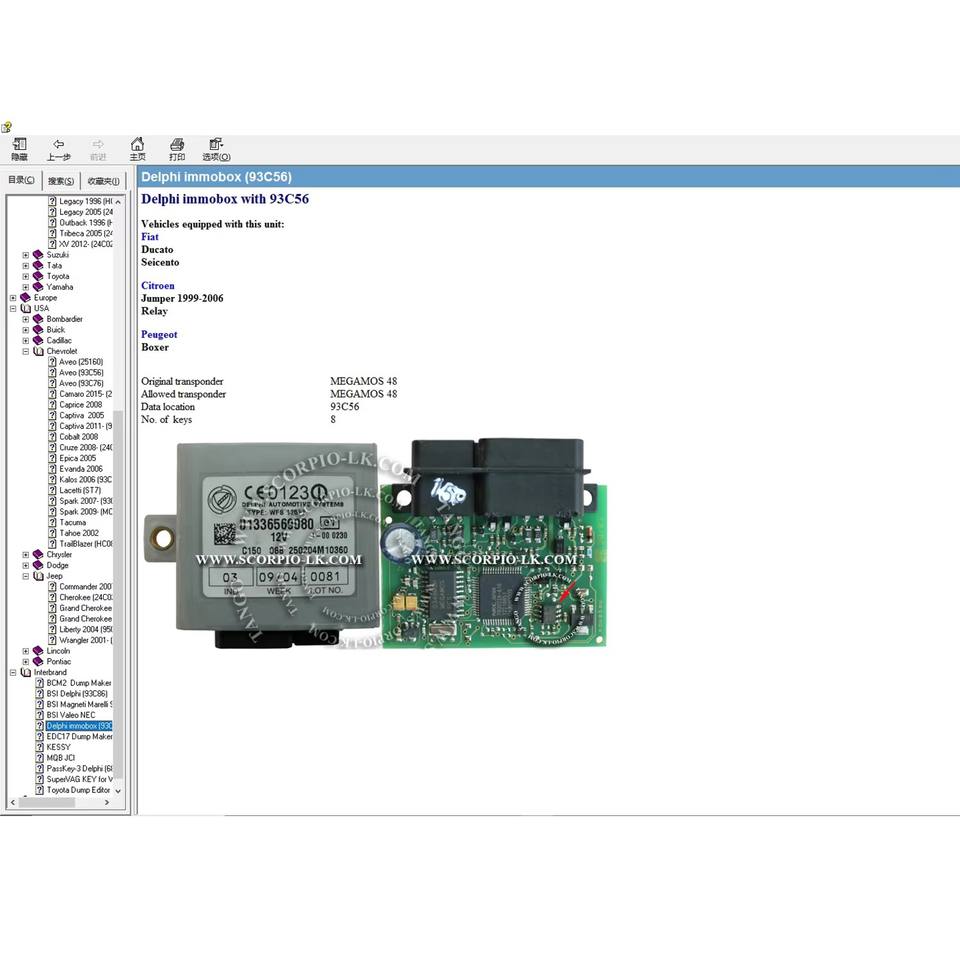Click the question-mark page icon beside KESSY
This screenshot has width=960, height=960.
coord(39,747)
